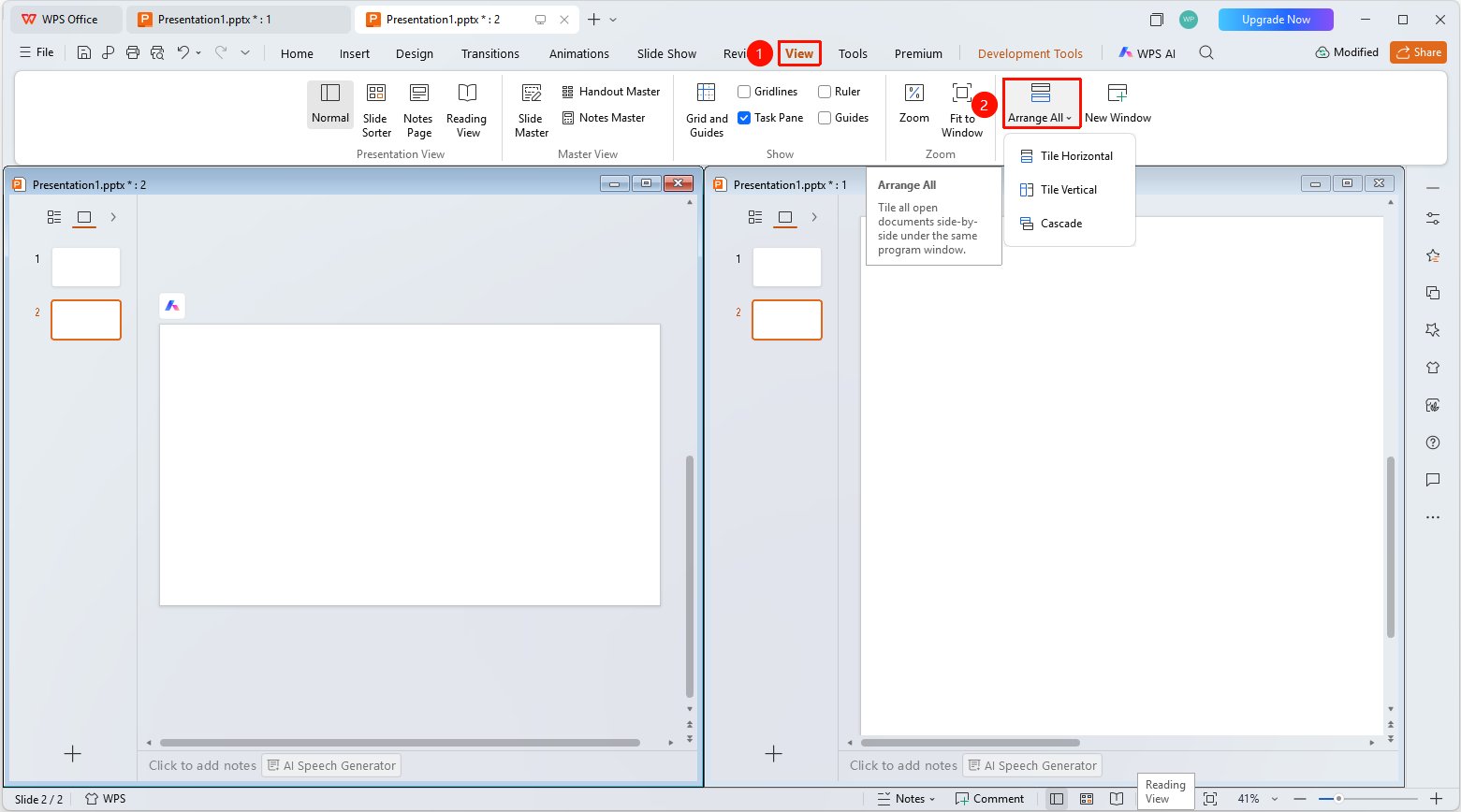Click the Share button
The height and width of the screenshot is (812, 1461).
point(1418,52)
